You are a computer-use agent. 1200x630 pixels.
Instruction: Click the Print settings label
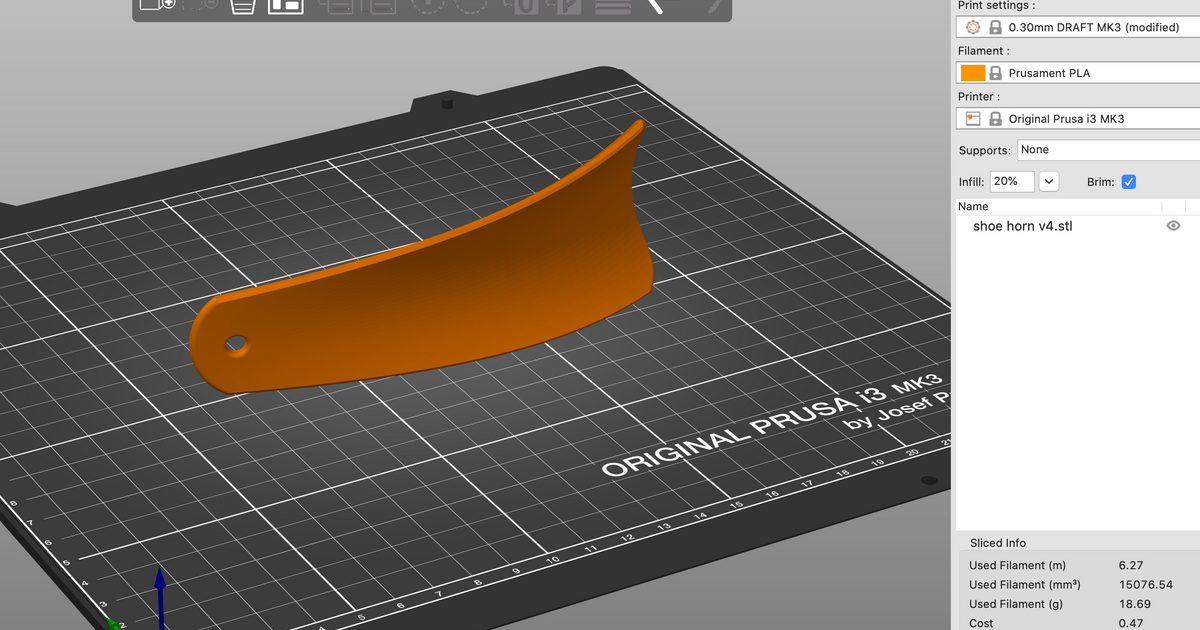996,6
